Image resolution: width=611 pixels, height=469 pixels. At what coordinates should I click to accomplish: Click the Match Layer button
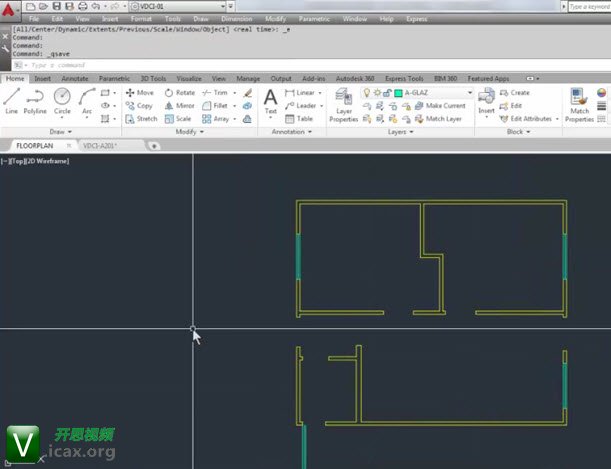438,119
